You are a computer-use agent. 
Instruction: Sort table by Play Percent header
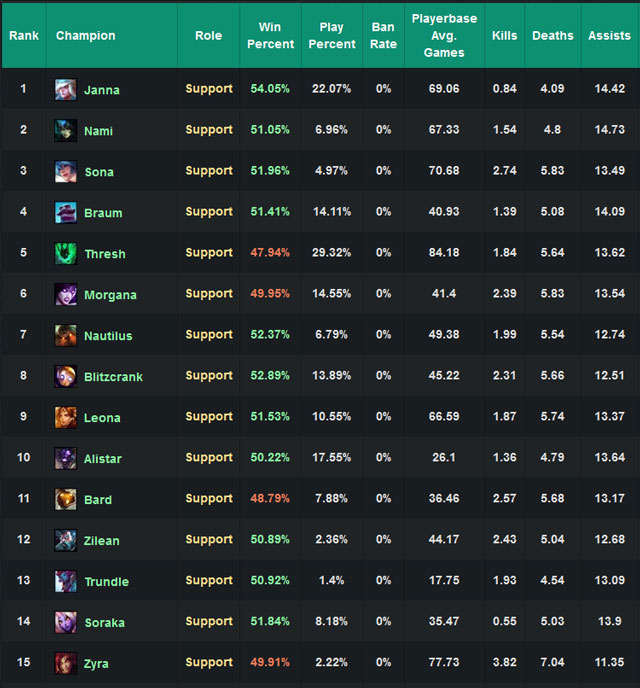pos(332,36)
